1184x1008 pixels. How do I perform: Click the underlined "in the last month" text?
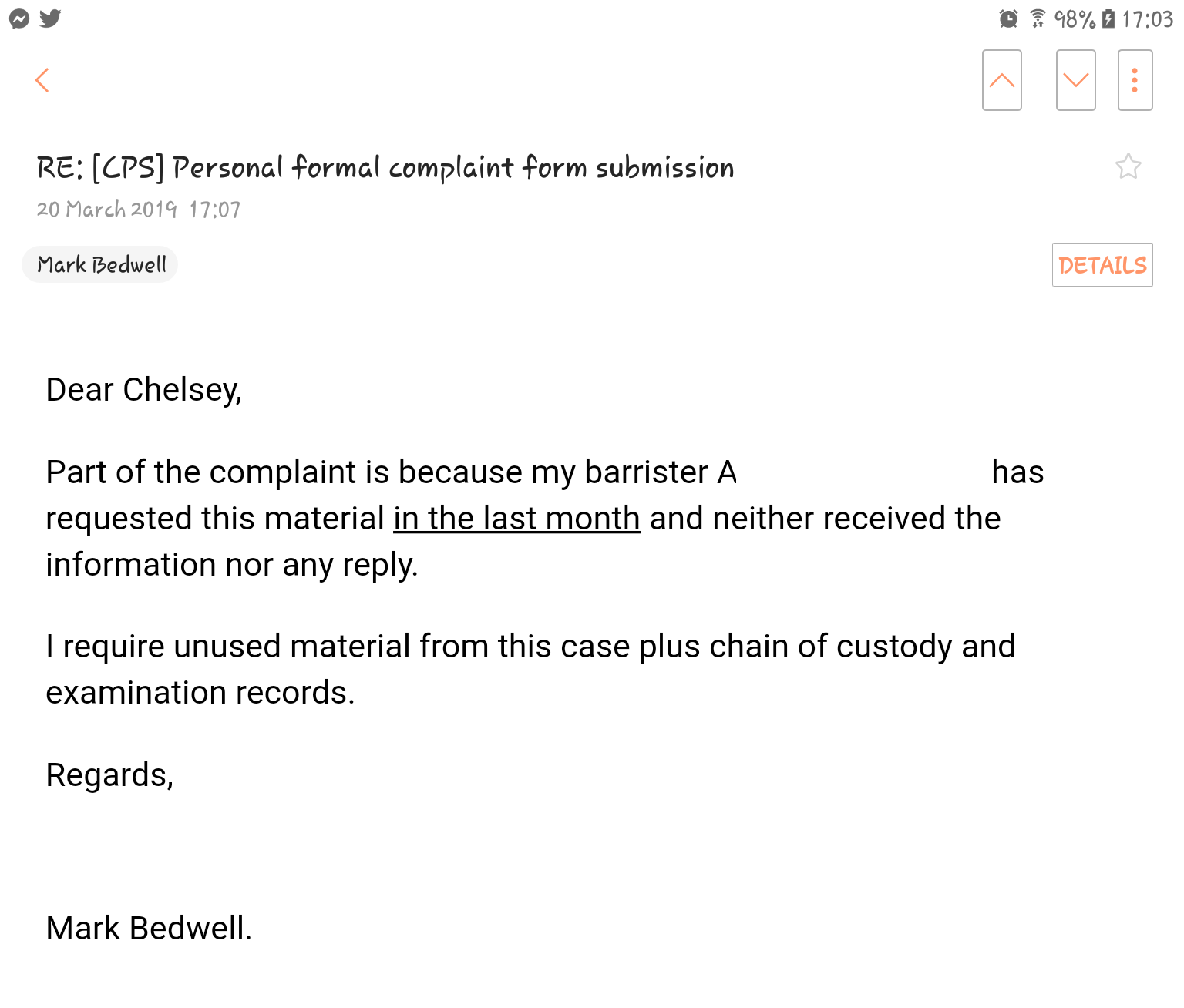pos(516,519)
